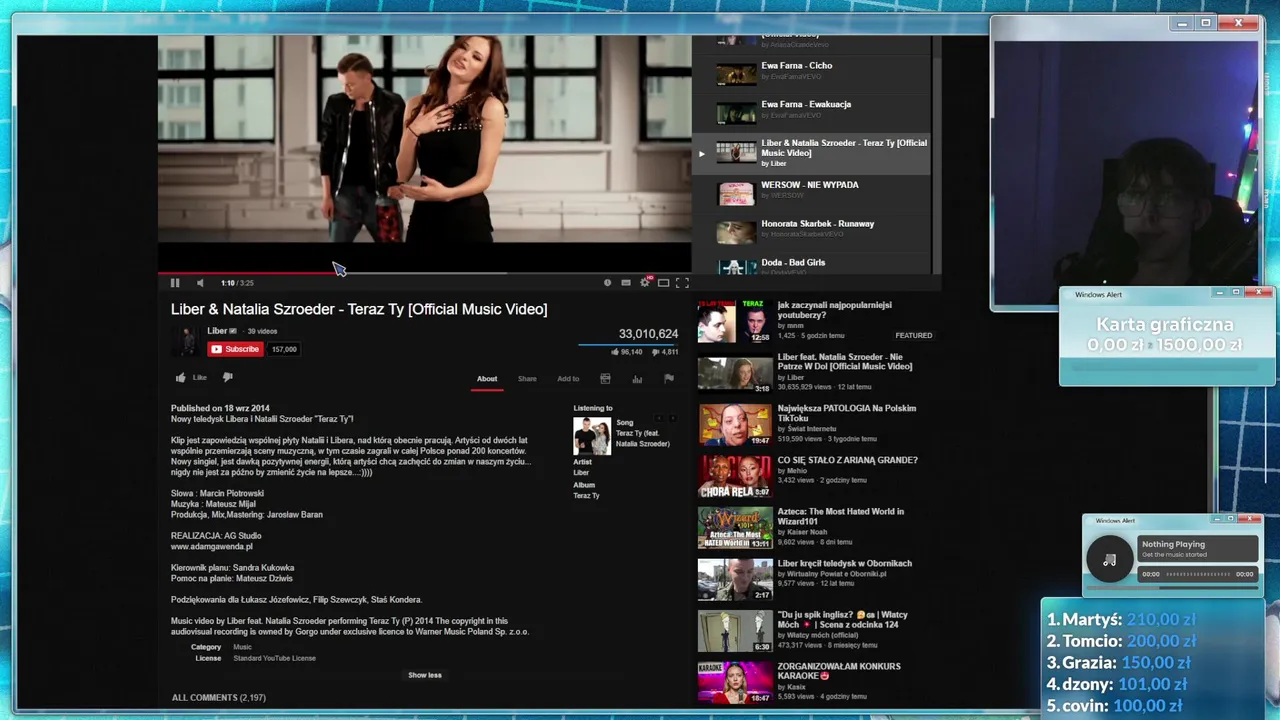The width and height of the screenshot is (1280, 720).
Task: Click the thumbs up Like icon
Action: tap(181, 378)
